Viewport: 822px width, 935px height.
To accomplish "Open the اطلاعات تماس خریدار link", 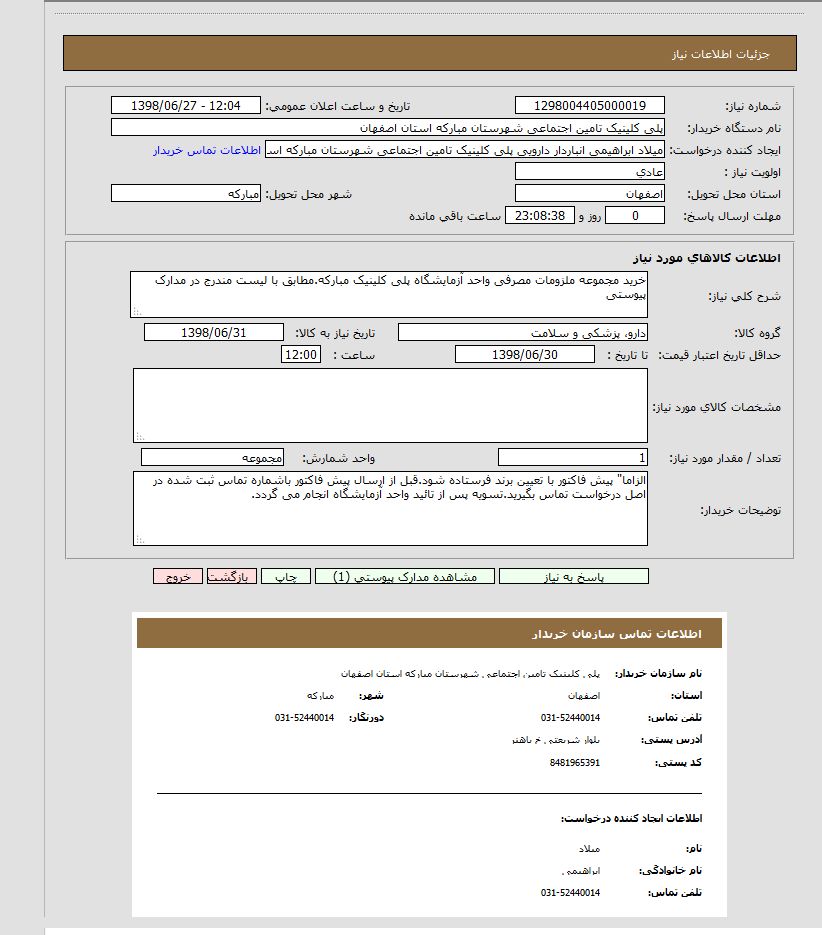I will (x=207, y=150).
